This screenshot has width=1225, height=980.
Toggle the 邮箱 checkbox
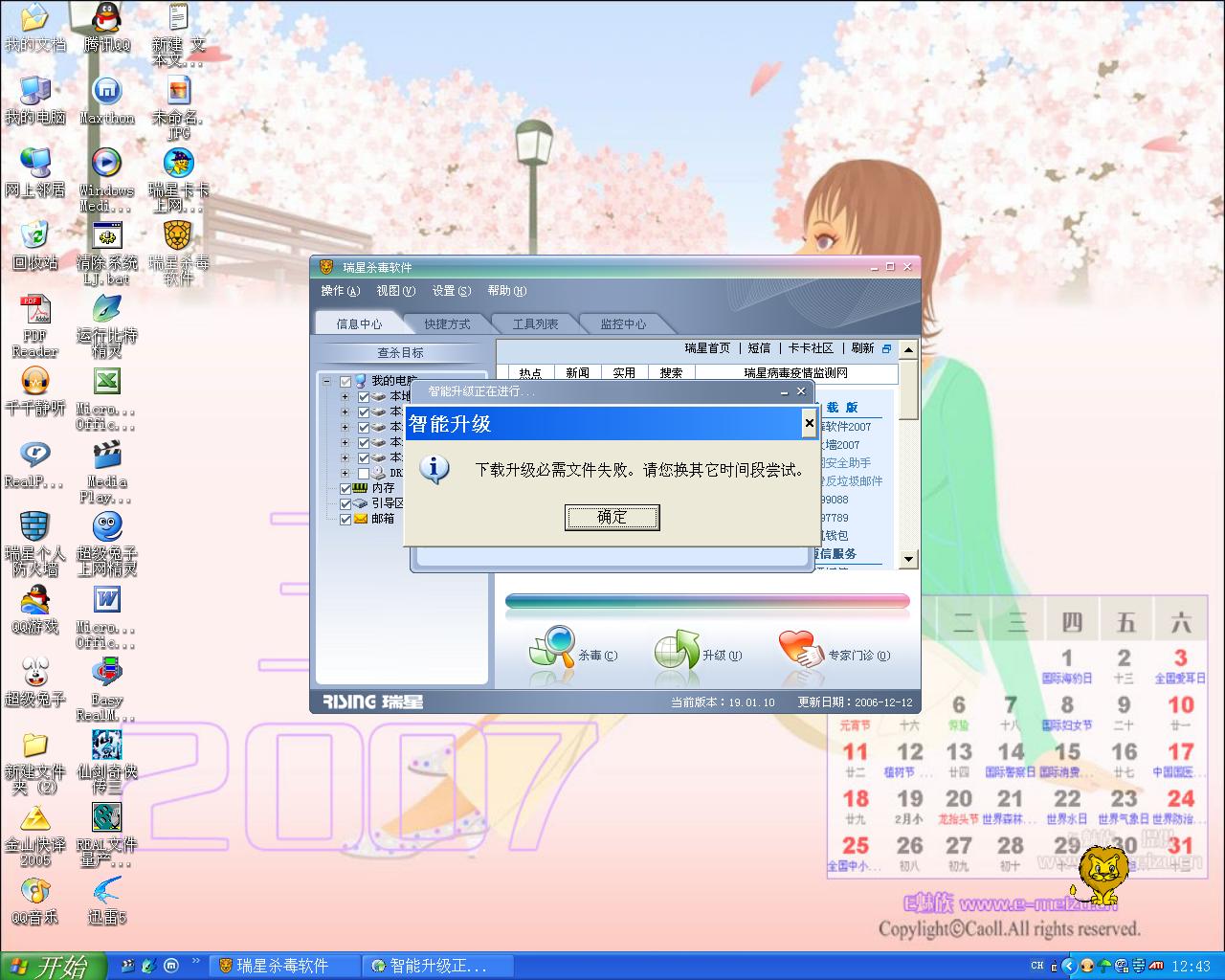(345, 519)
